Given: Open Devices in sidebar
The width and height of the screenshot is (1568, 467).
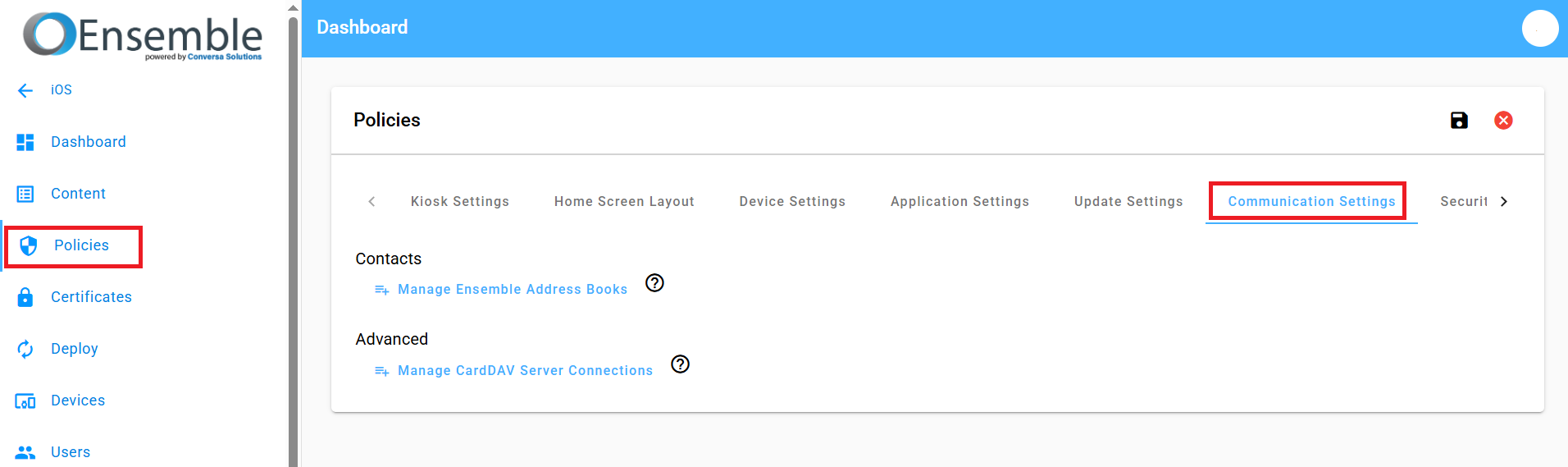Looking at the screenshot, I should click(x=78, y=401).
